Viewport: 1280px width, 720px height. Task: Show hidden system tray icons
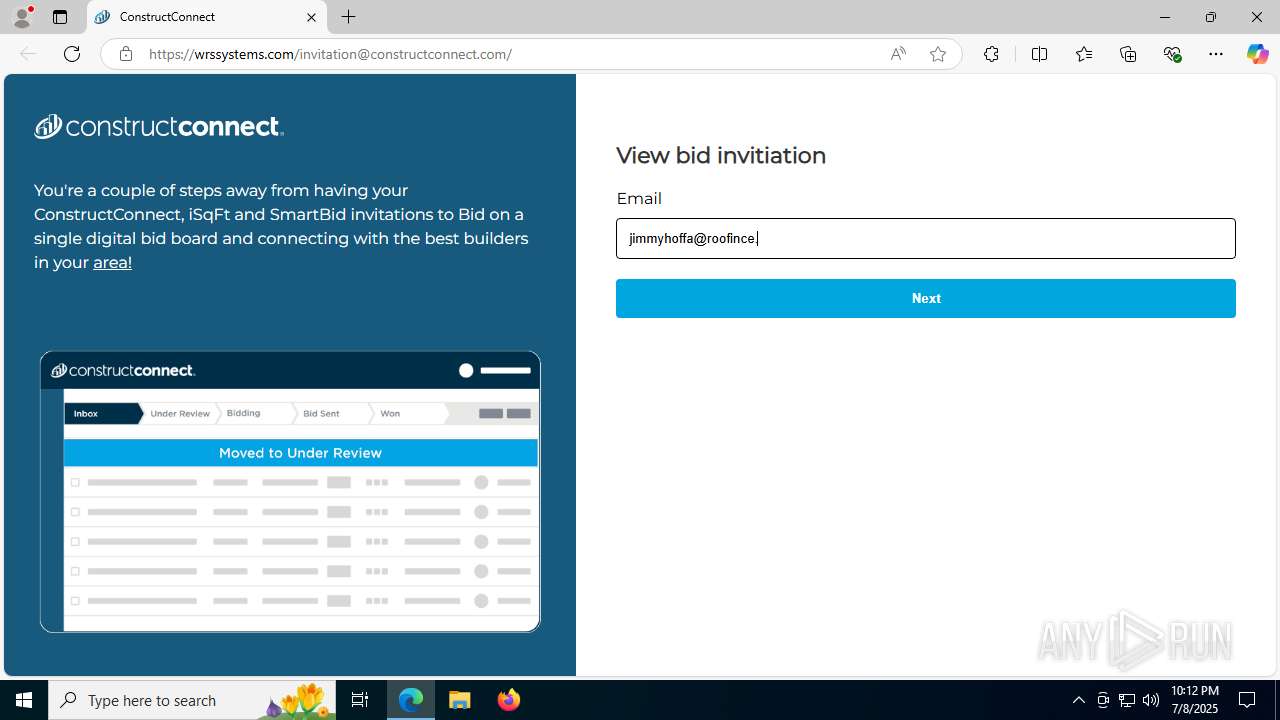pyautogui.click(x=1078, y=700)
